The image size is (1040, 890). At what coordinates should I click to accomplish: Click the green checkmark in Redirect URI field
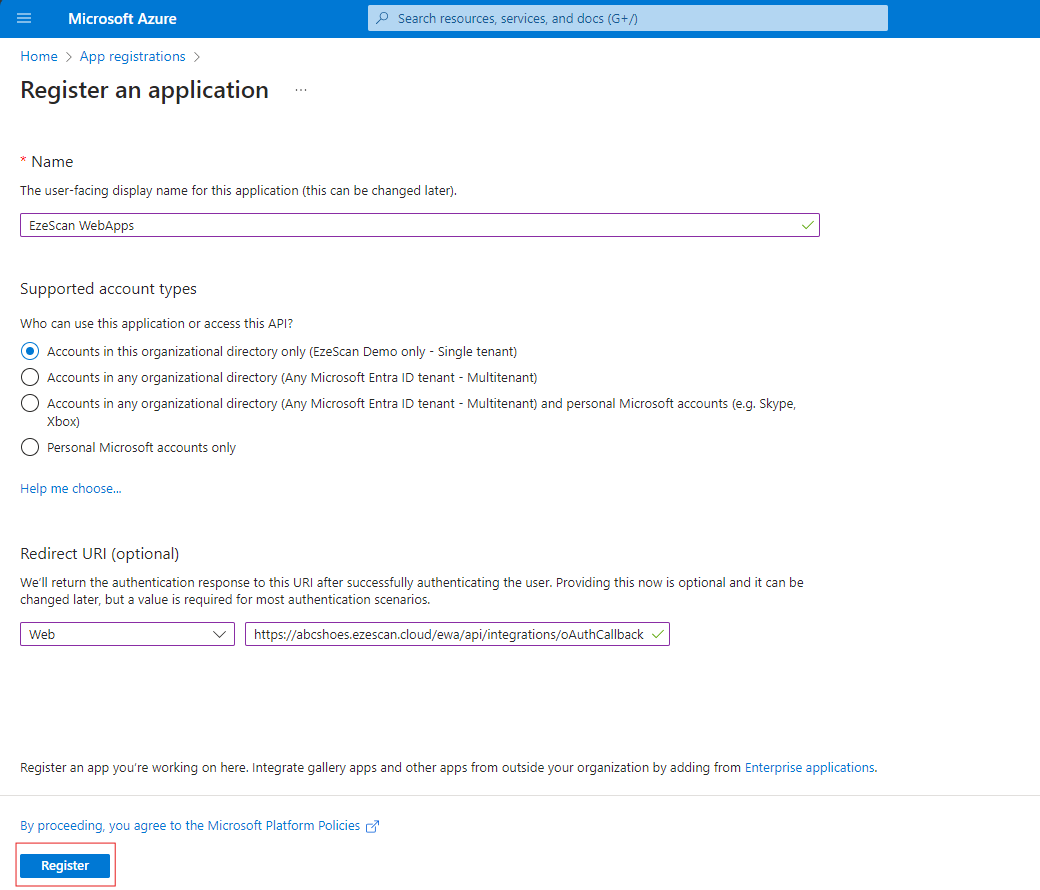point(657,634)
